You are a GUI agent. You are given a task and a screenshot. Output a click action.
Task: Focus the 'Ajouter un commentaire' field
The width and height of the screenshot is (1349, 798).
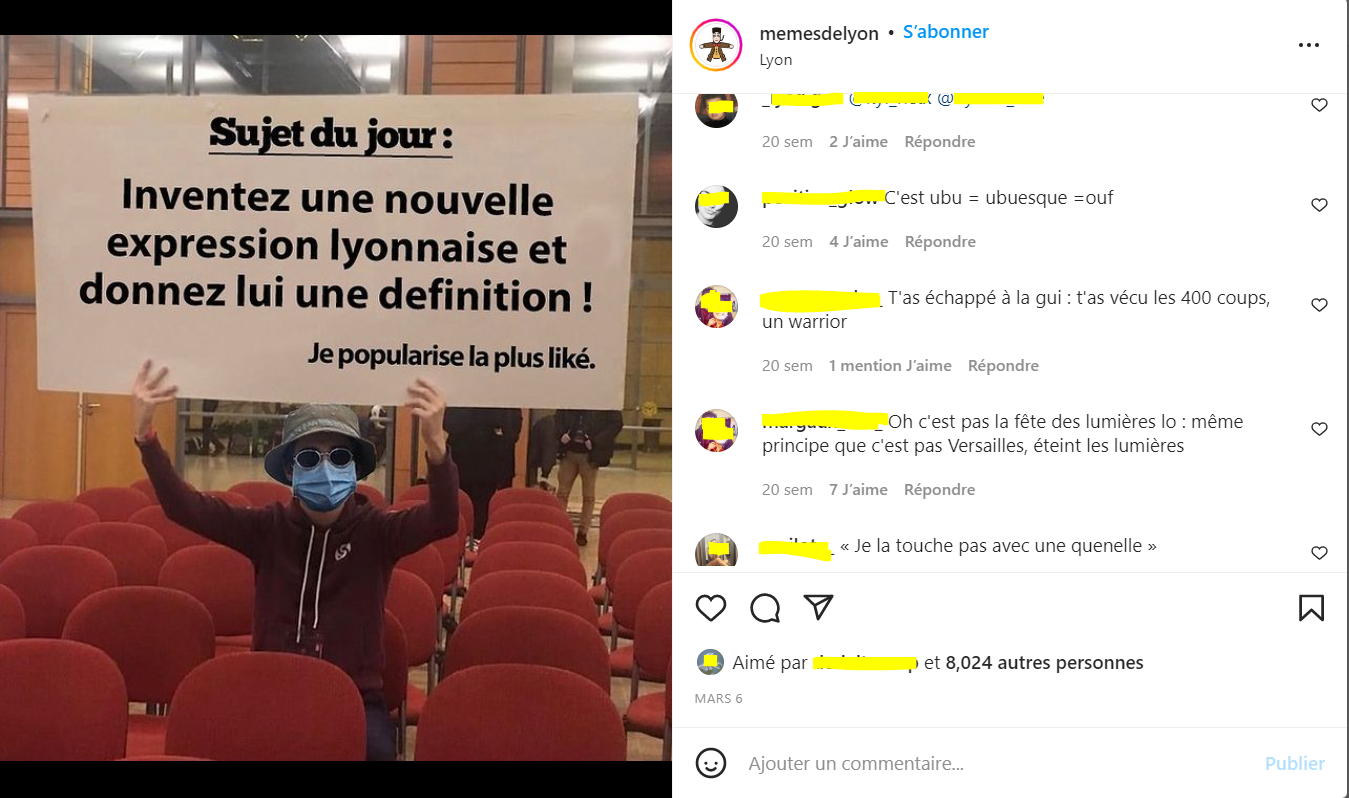1000,763
